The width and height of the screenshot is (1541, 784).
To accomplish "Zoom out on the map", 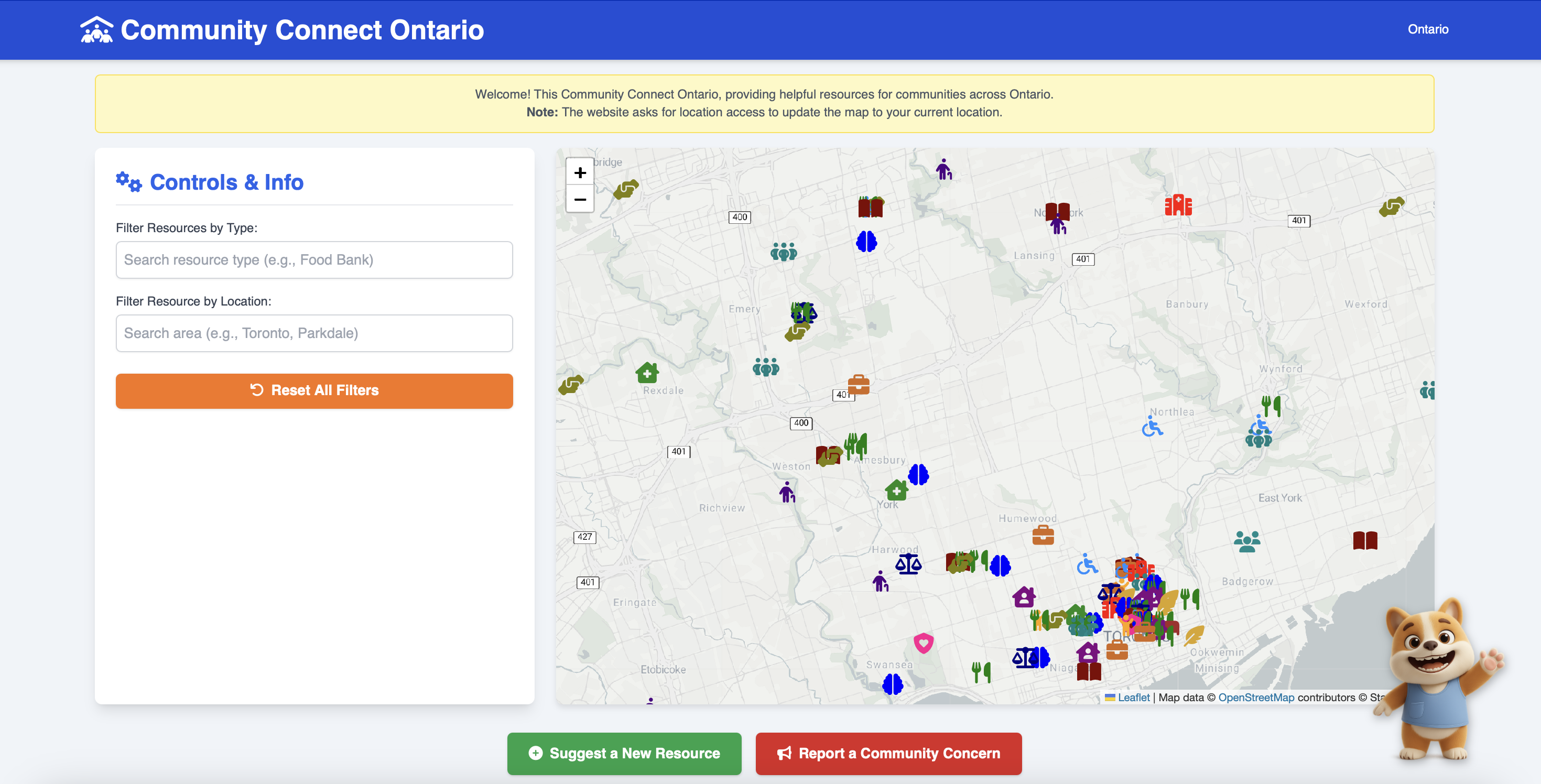I will coord(579,199).
